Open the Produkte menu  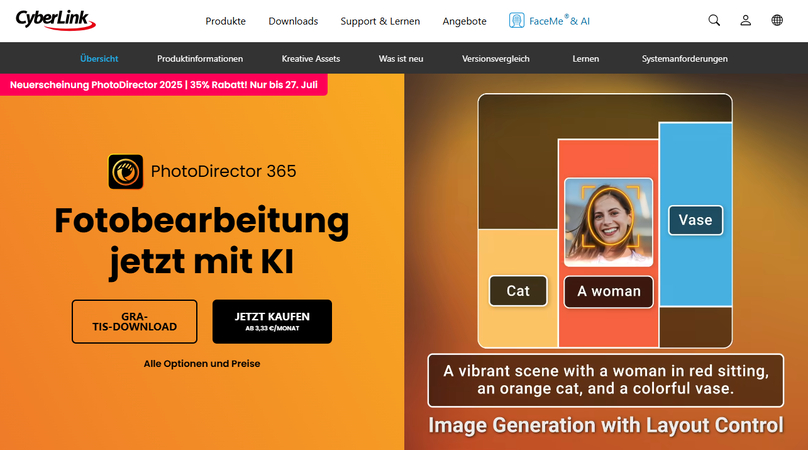click(225, 21)
